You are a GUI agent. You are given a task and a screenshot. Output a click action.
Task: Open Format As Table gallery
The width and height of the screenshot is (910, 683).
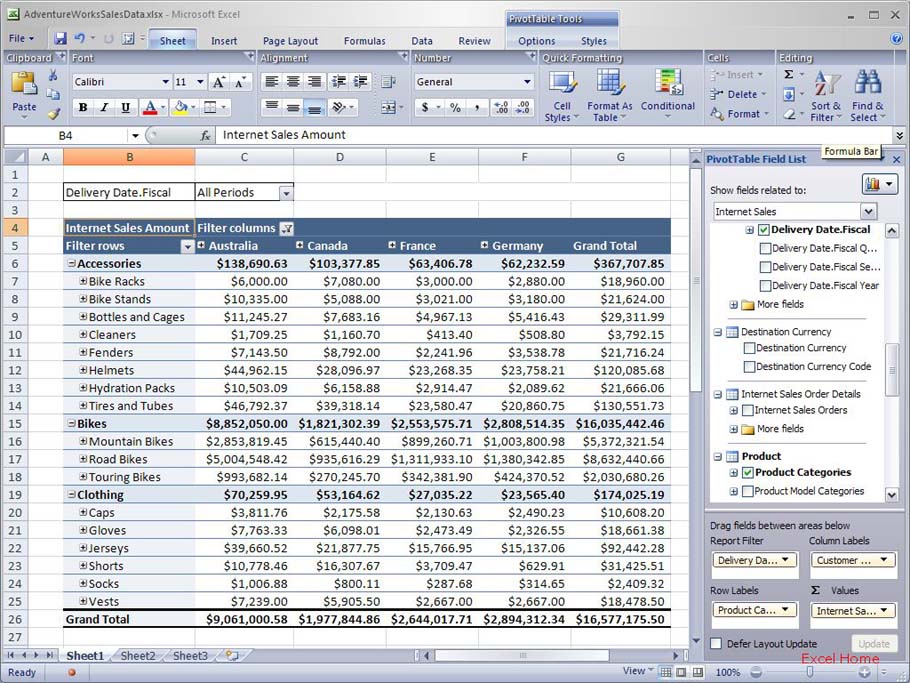(x=609, y=96)
